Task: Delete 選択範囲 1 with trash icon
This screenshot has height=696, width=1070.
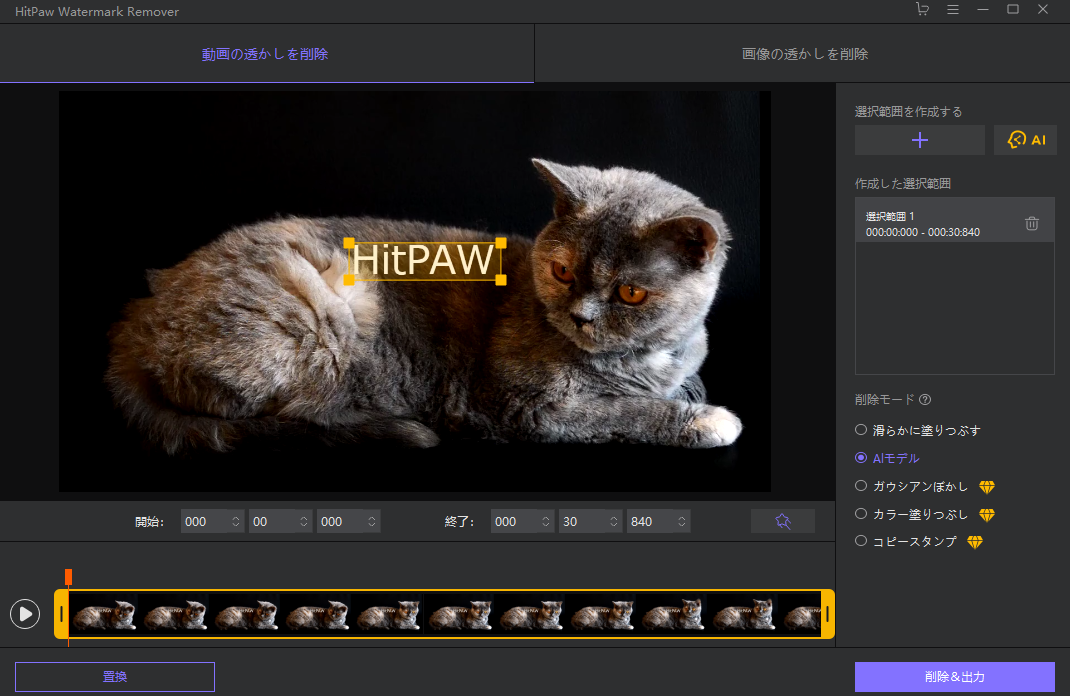Action: (x=1032, y=223)
